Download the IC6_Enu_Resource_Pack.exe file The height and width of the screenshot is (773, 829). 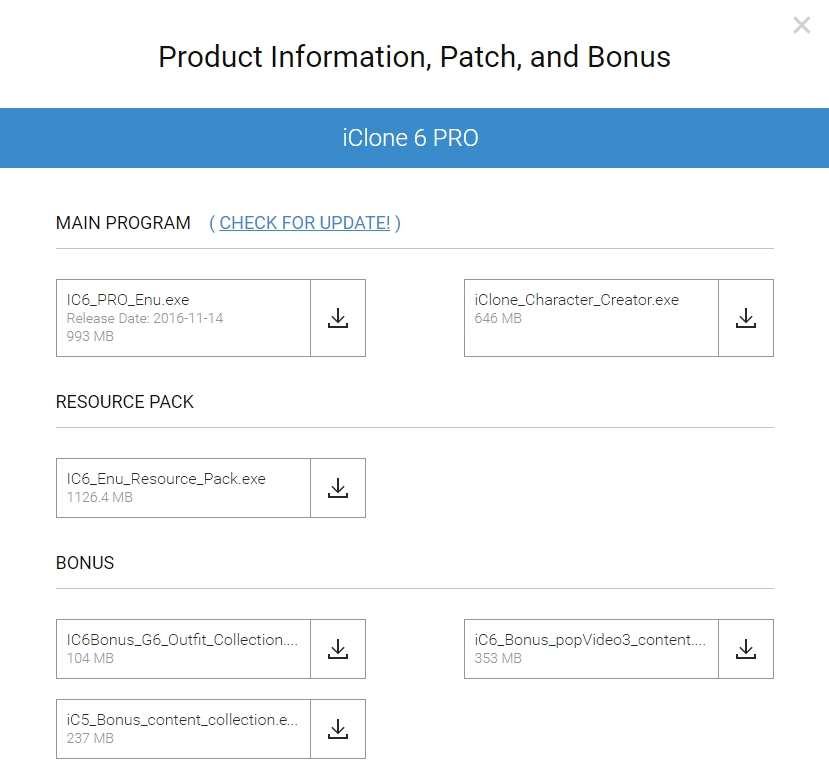[x=338, y=487]
